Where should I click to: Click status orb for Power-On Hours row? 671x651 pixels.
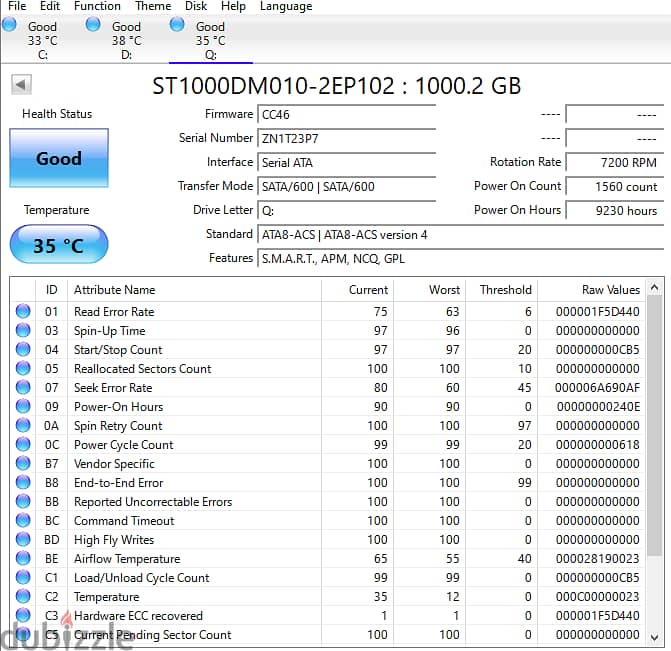[x=23, y=406]
